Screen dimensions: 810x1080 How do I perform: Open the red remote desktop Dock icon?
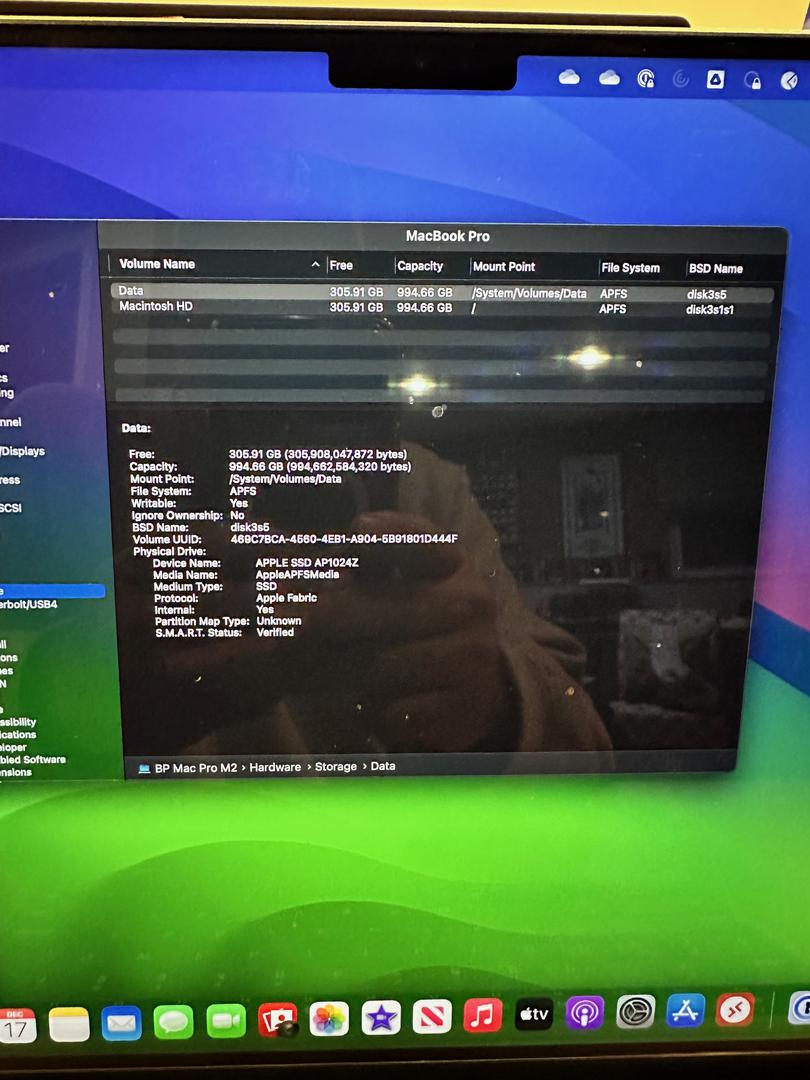point(735,1009)
